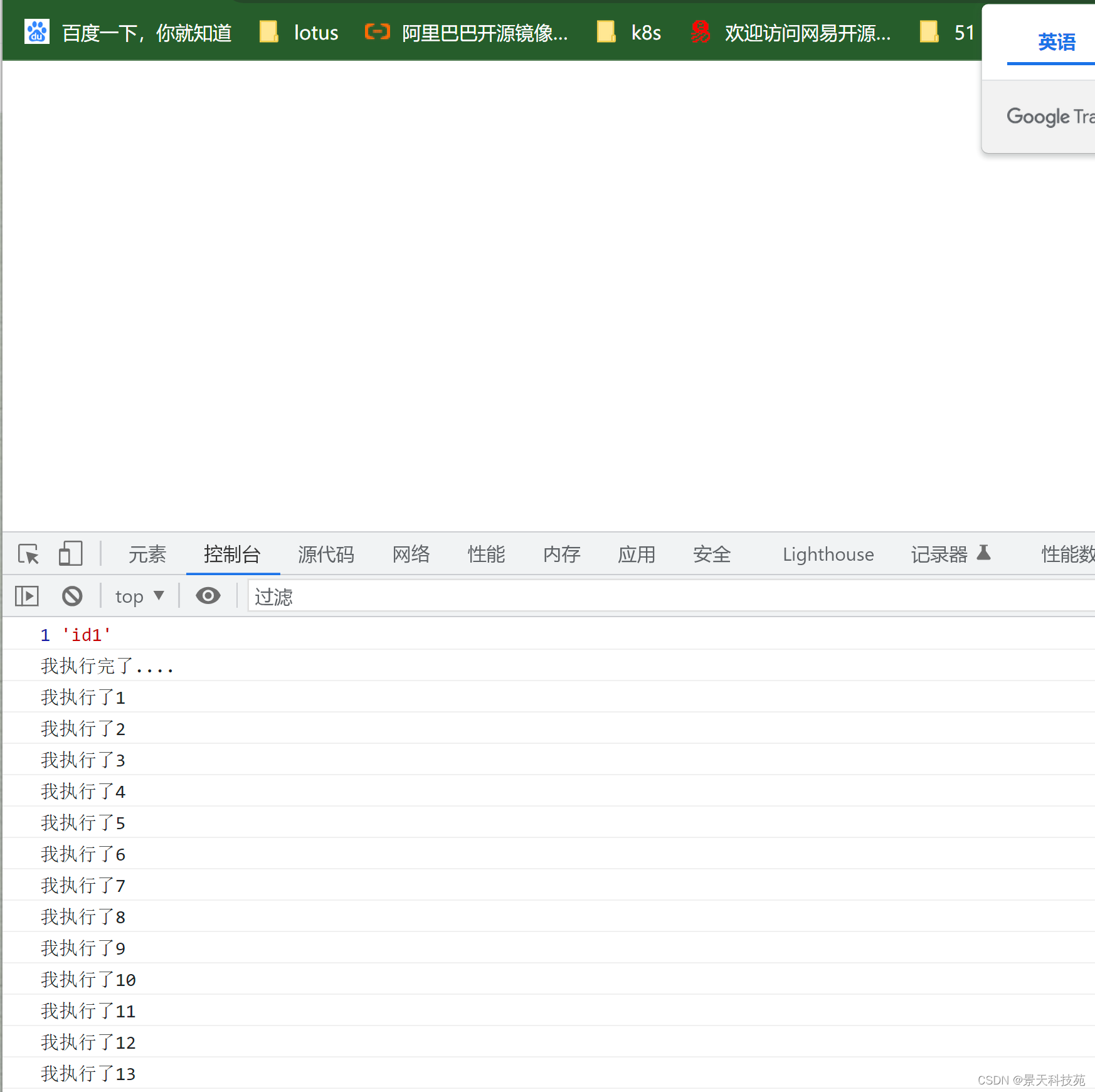Select the log line 我执行了2
Screen dimensions: 1095x1092
point(549,728)
